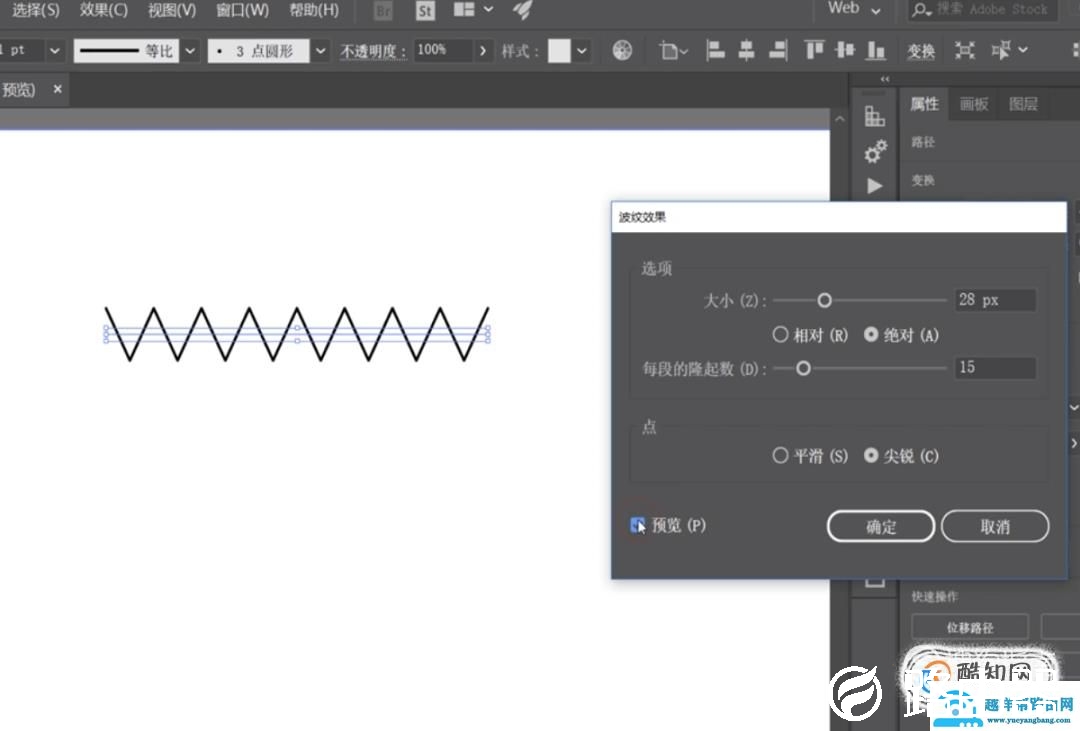1080x731 pixels.
Task: Open the 效果(C) menu
Action: tap(101, 9)
